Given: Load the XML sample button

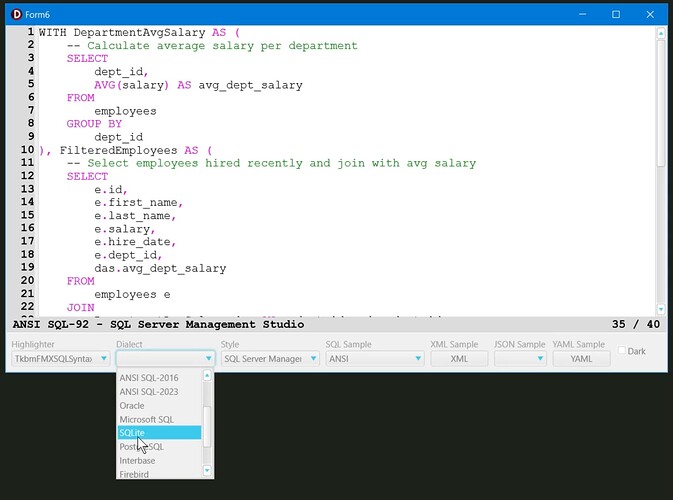Looking at the screenshot, I should click(x=459, y=358).
